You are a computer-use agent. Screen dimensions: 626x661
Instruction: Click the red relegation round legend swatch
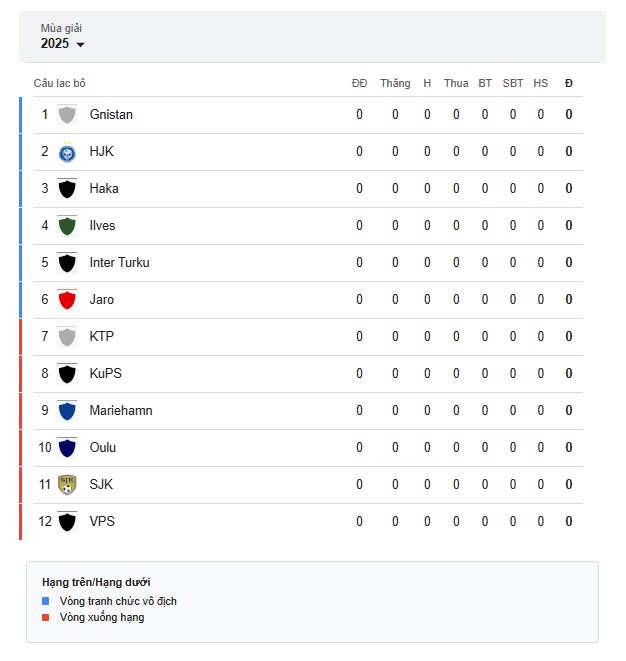[x=46, y=617]
